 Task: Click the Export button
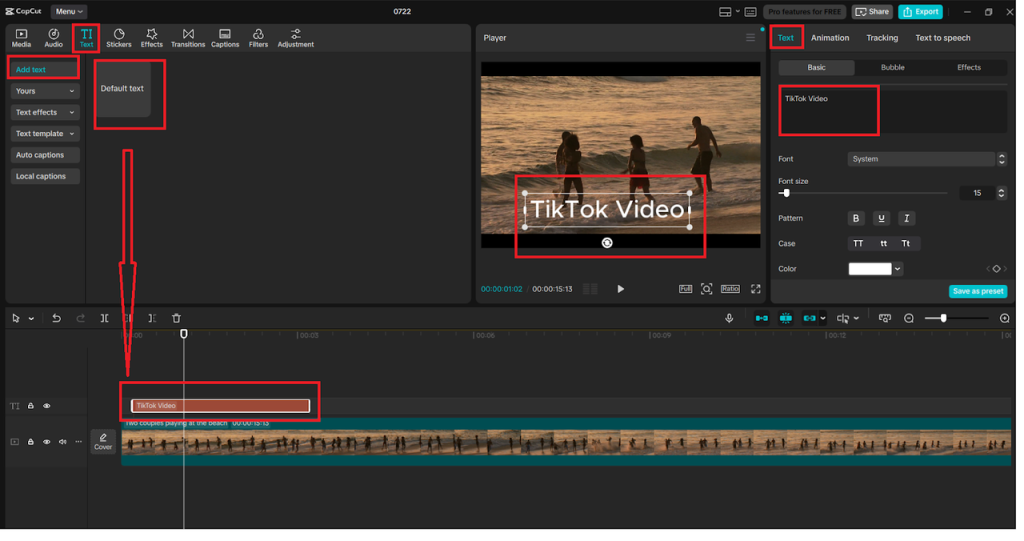pos(920,12)
